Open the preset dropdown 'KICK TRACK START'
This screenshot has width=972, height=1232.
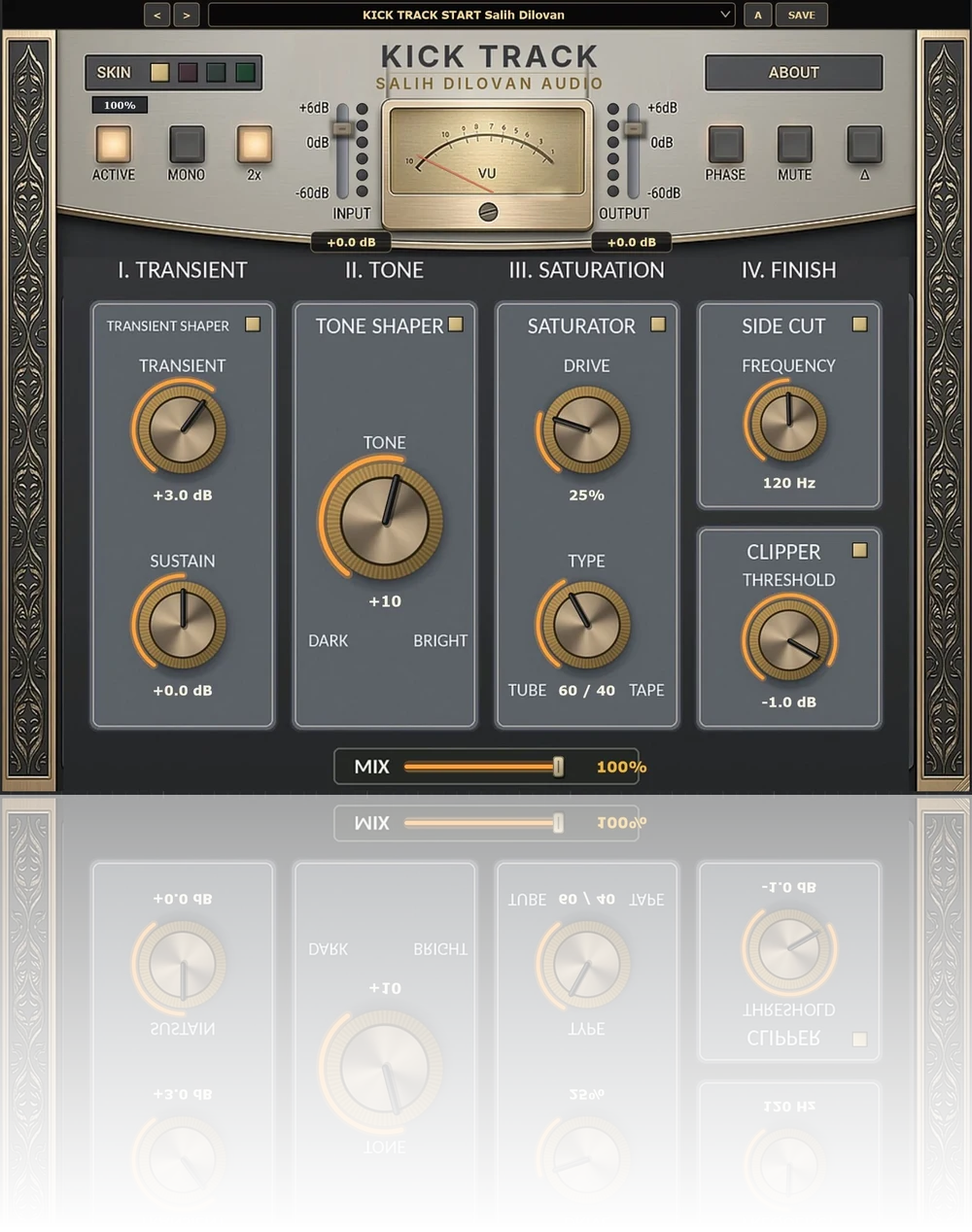[x=470, y=15]
